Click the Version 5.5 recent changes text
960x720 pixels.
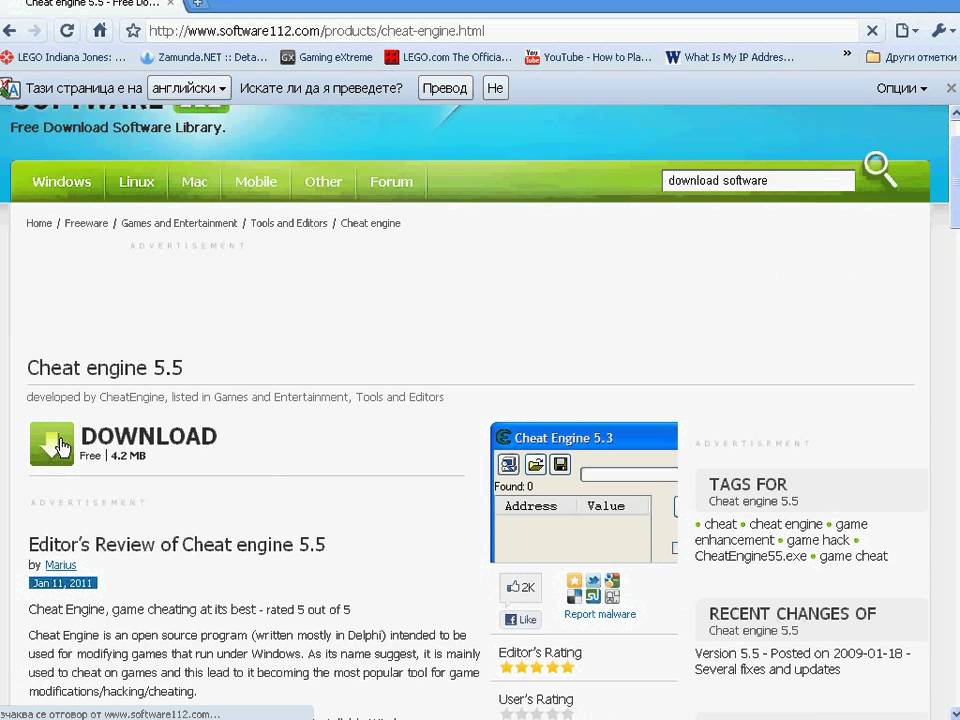point(802,661)
